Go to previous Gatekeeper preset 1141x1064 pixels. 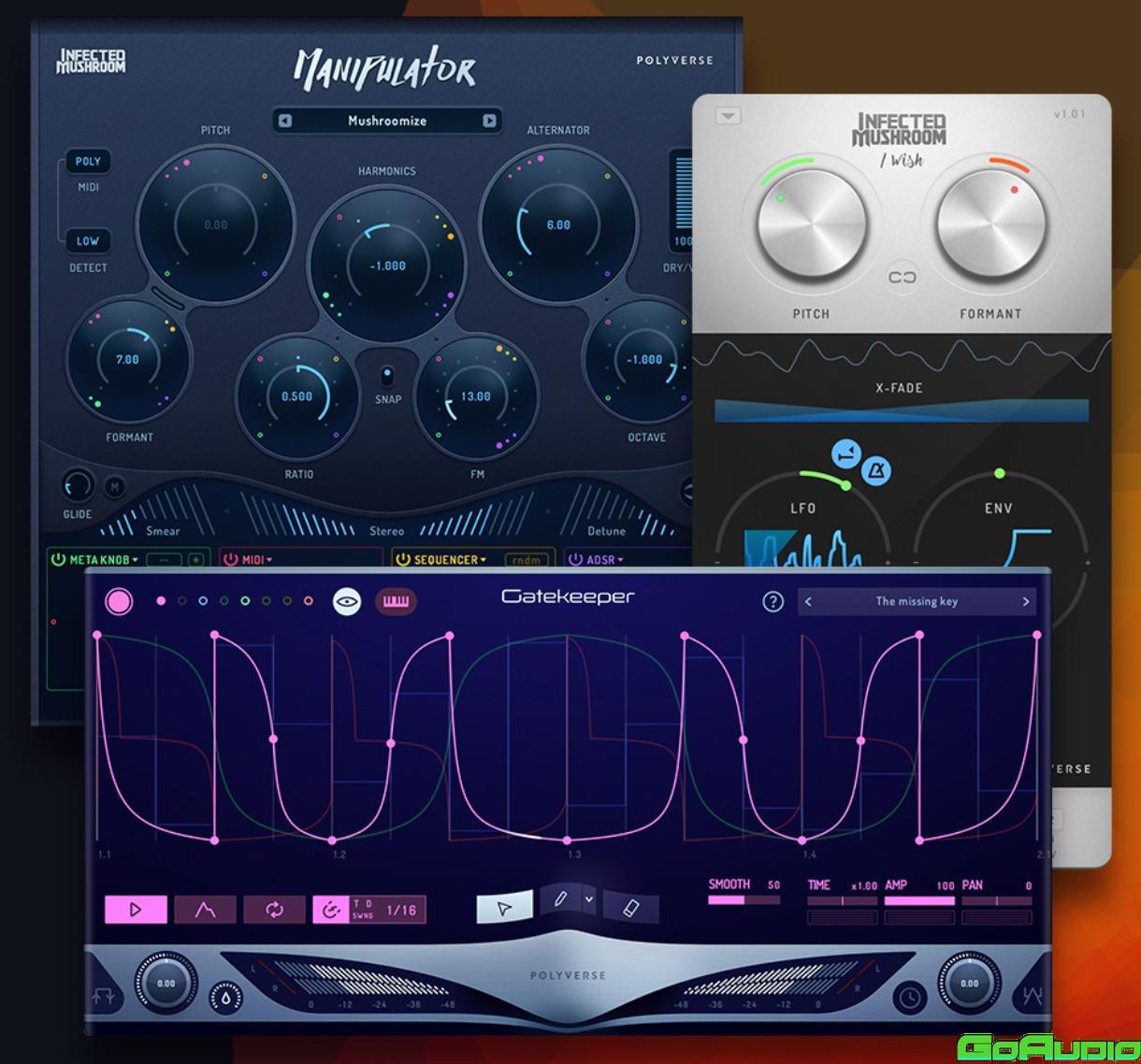(808, 601)
